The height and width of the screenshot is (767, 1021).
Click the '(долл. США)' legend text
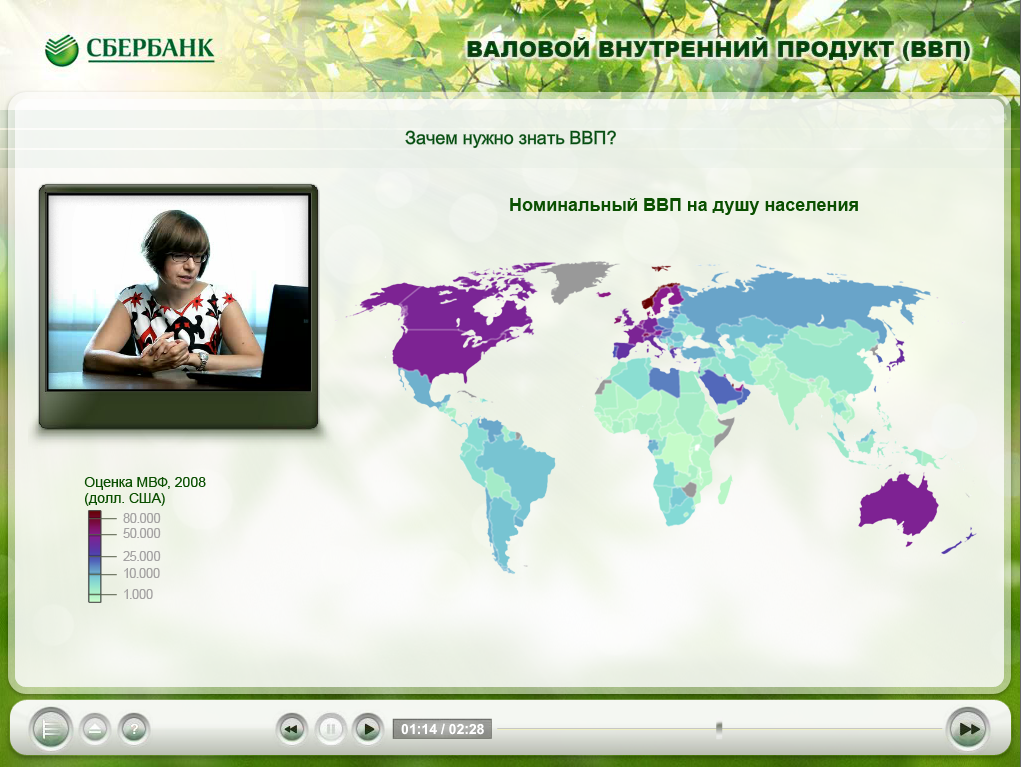click(x=124, y=499)
